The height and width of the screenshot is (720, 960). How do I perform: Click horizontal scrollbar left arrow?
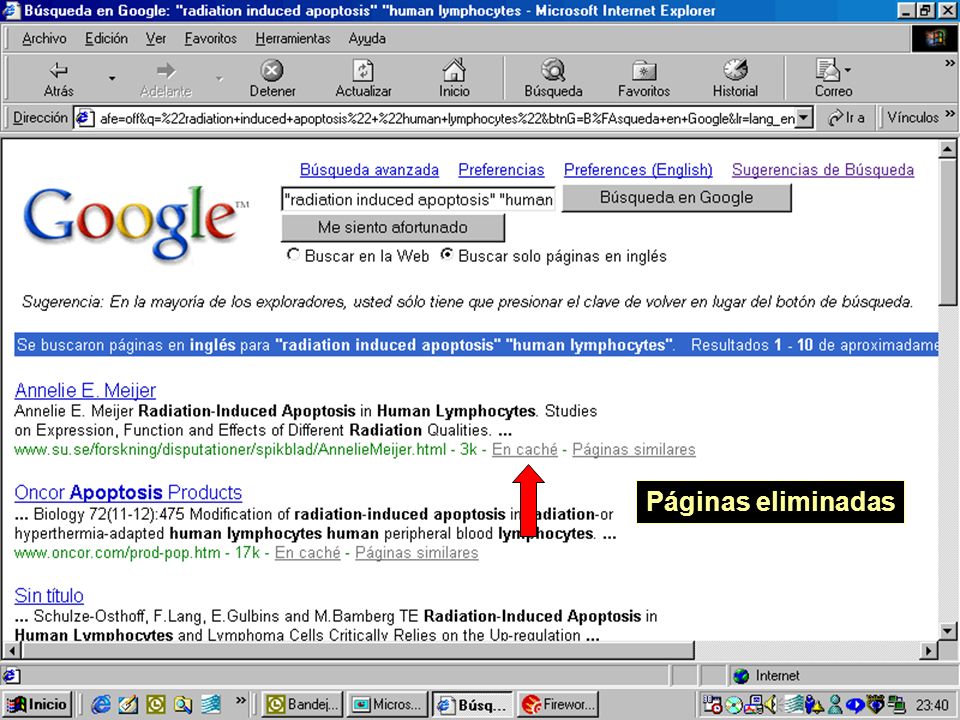11,650
